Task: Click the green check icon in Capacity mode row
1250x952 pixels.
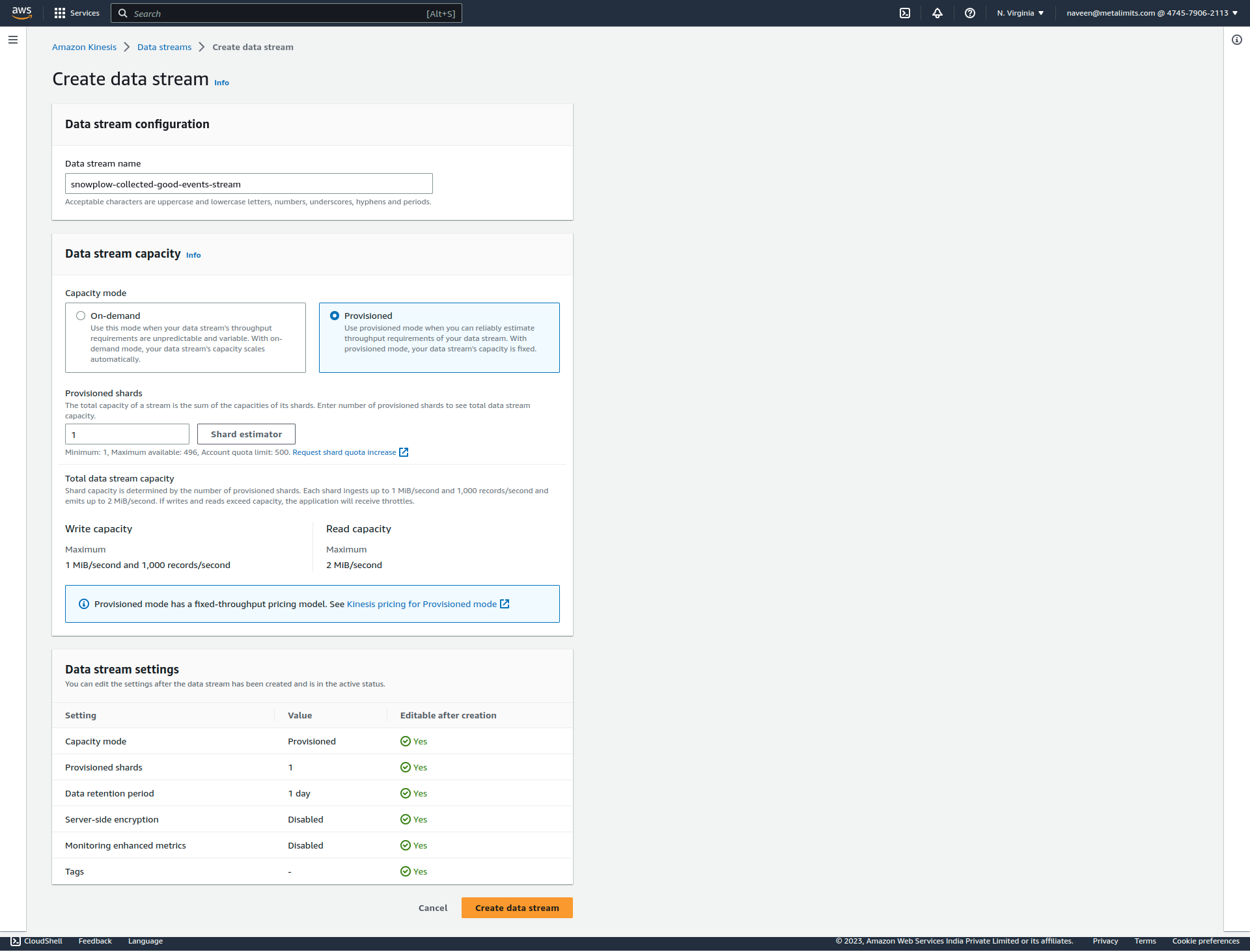Action: [406, 741]
